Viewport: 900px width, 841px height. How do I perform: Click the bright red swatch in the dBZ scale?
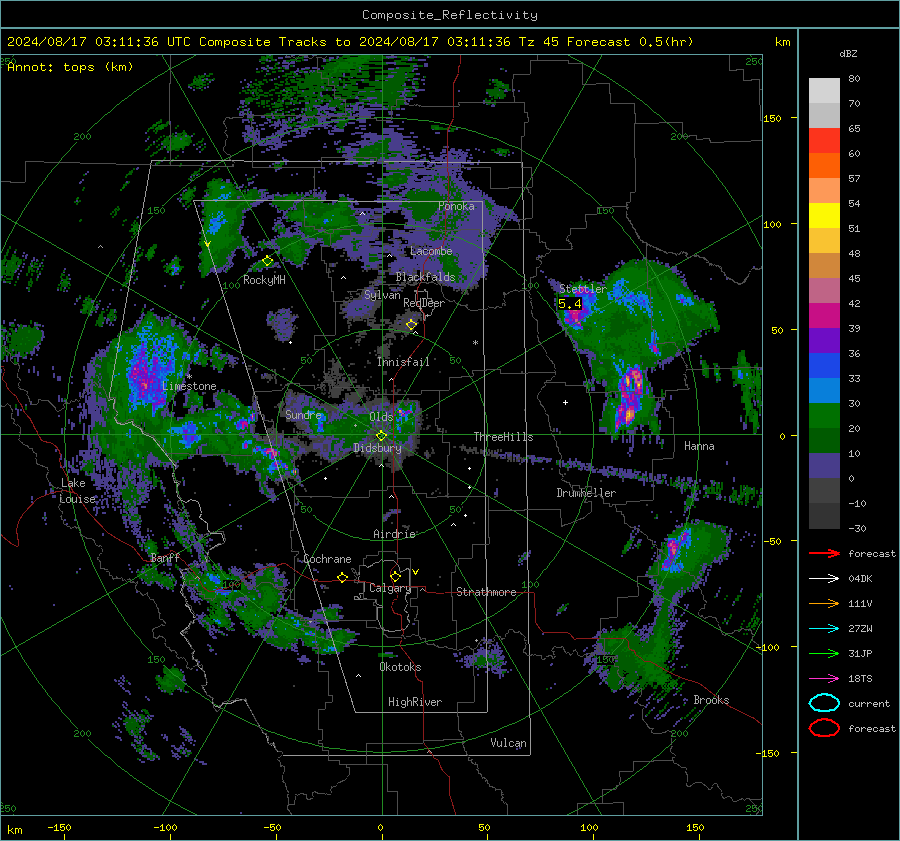pos(824,141)
